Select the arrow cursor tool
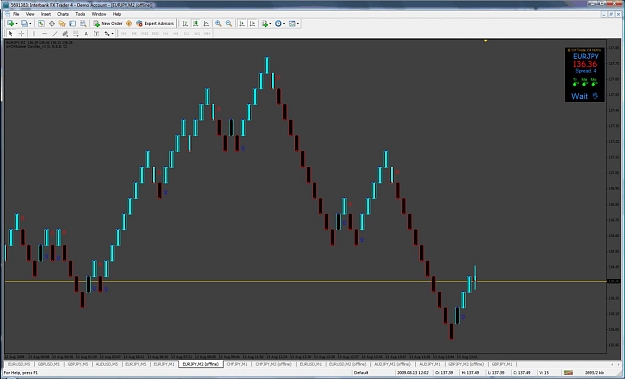 pos(11,33)
